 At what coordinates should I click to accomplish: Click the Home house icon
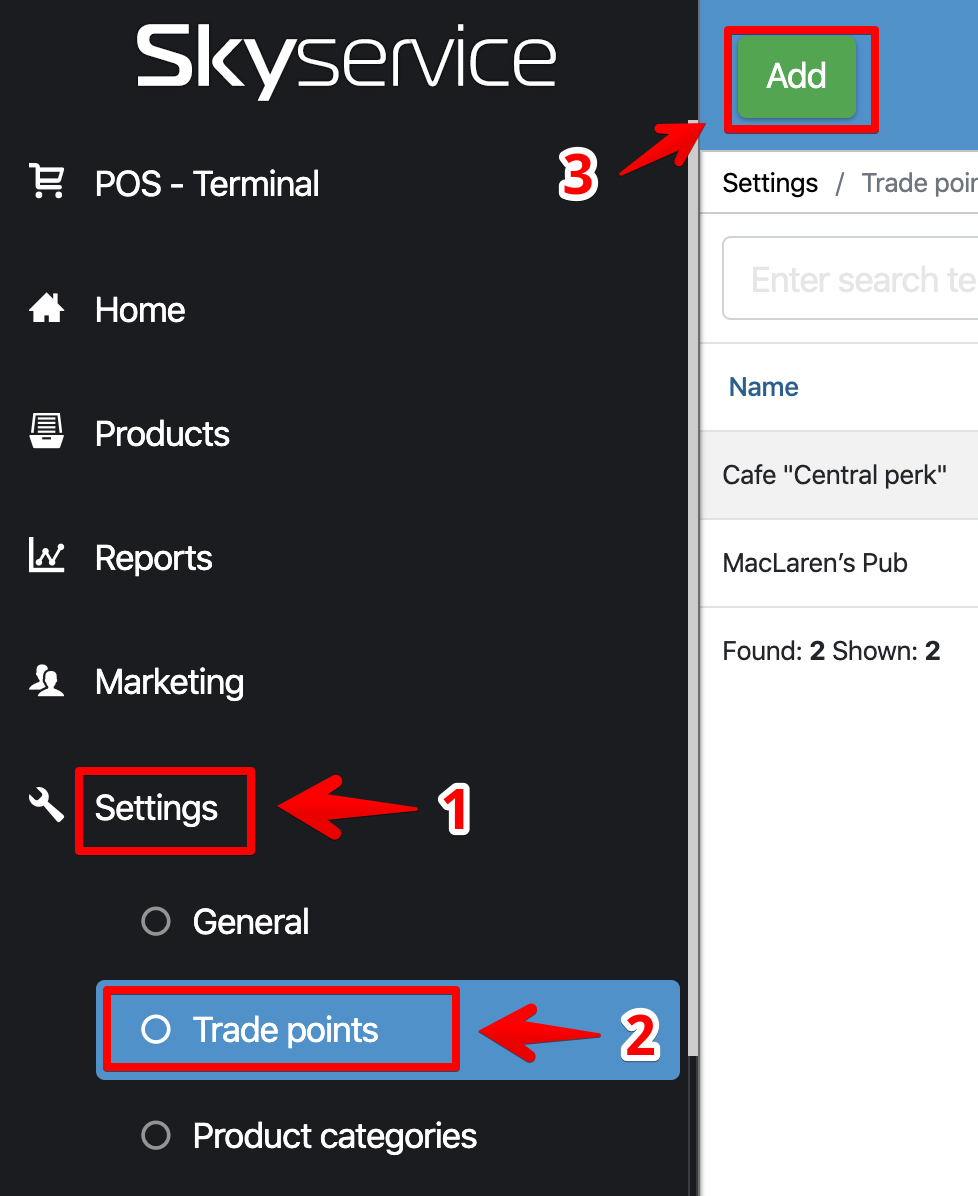point(47,310)
